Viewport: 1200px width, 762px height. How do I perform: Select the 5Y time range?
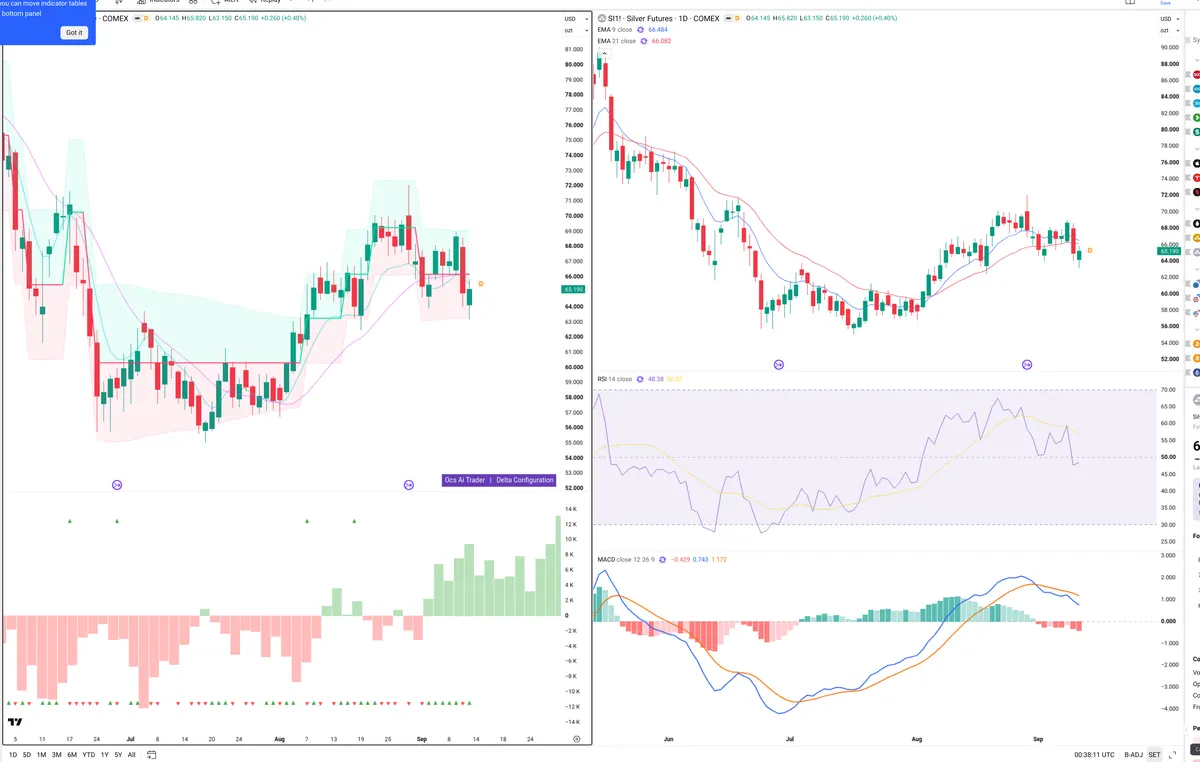pos(118,755)
